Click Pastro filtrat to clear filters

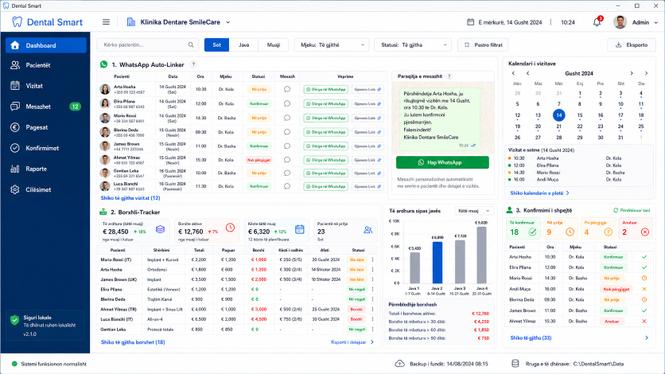[483, 45]
